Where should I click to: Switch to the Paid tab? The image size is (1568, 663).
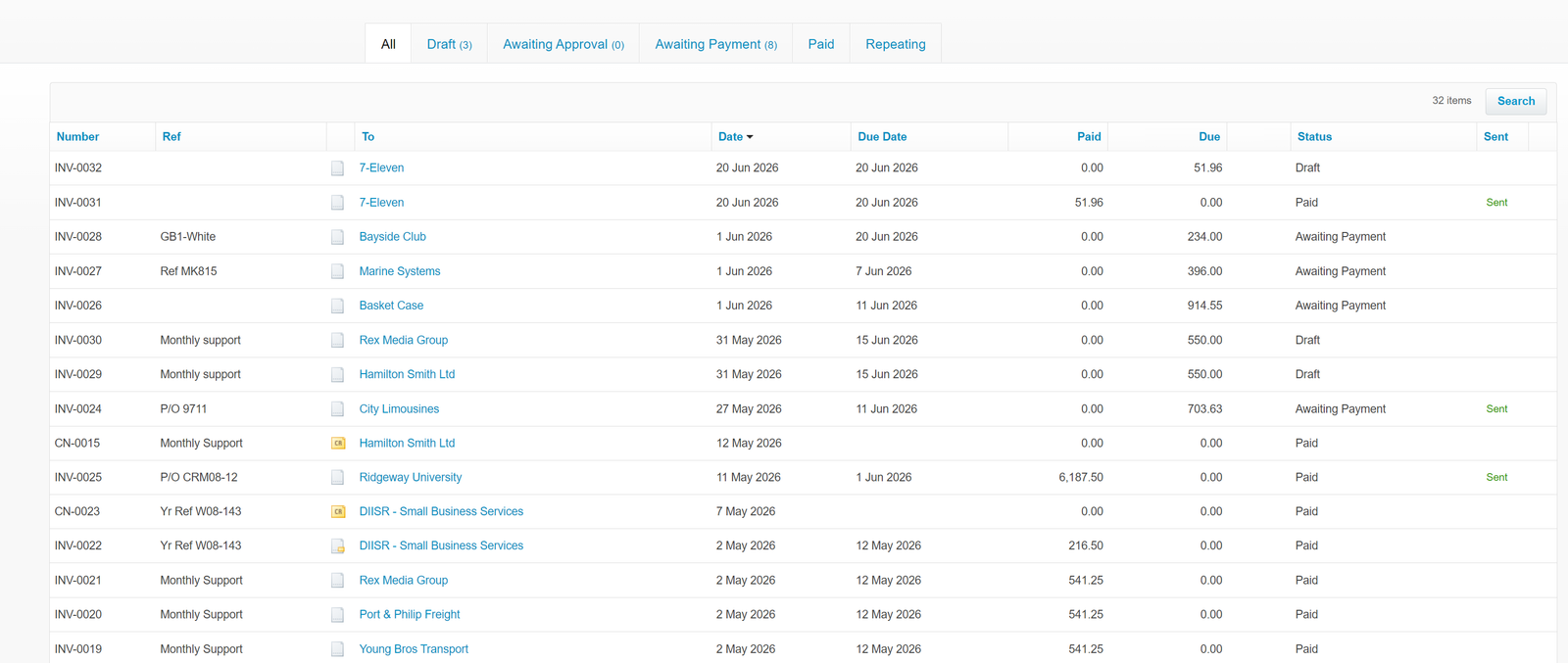821,44
